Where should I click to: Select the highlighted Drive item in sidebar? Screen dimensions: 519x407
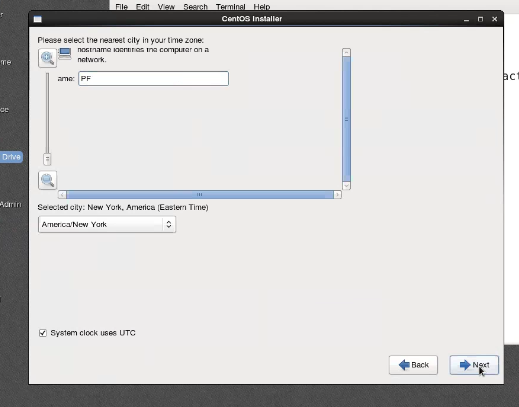click(11, 157)
